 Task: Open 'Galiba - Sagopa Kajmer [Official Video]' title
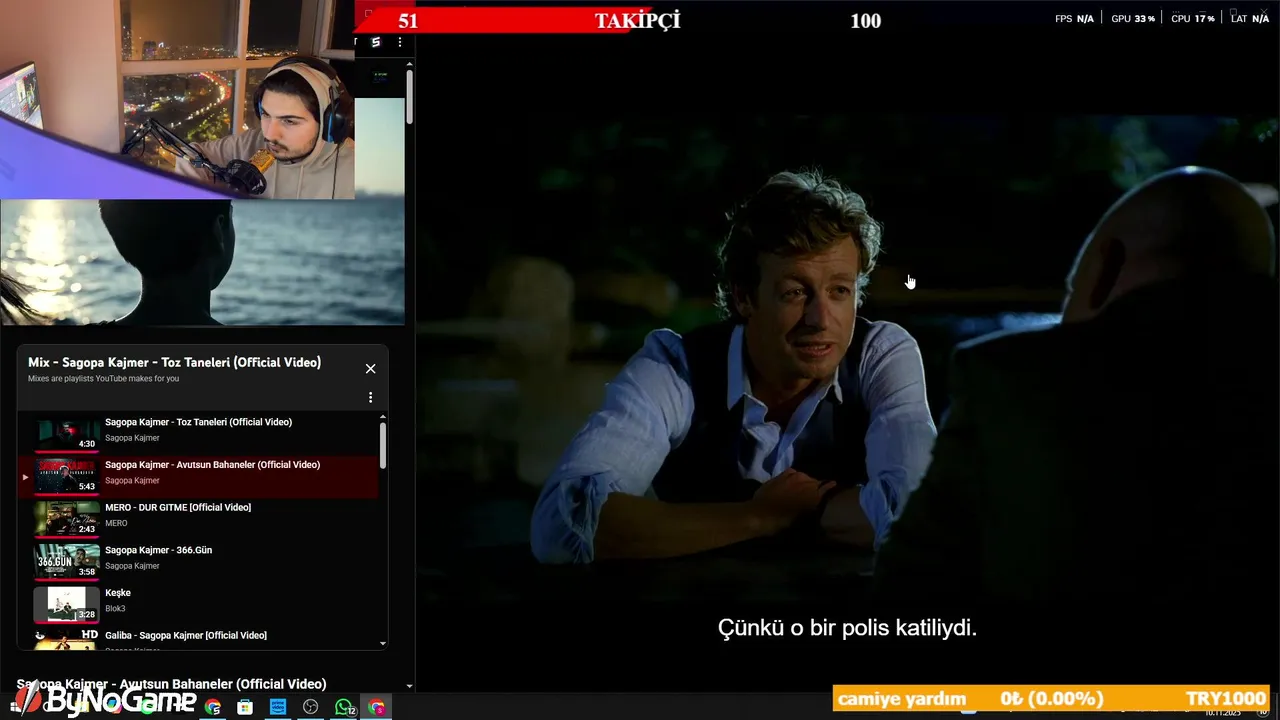(x=186, y=635)
